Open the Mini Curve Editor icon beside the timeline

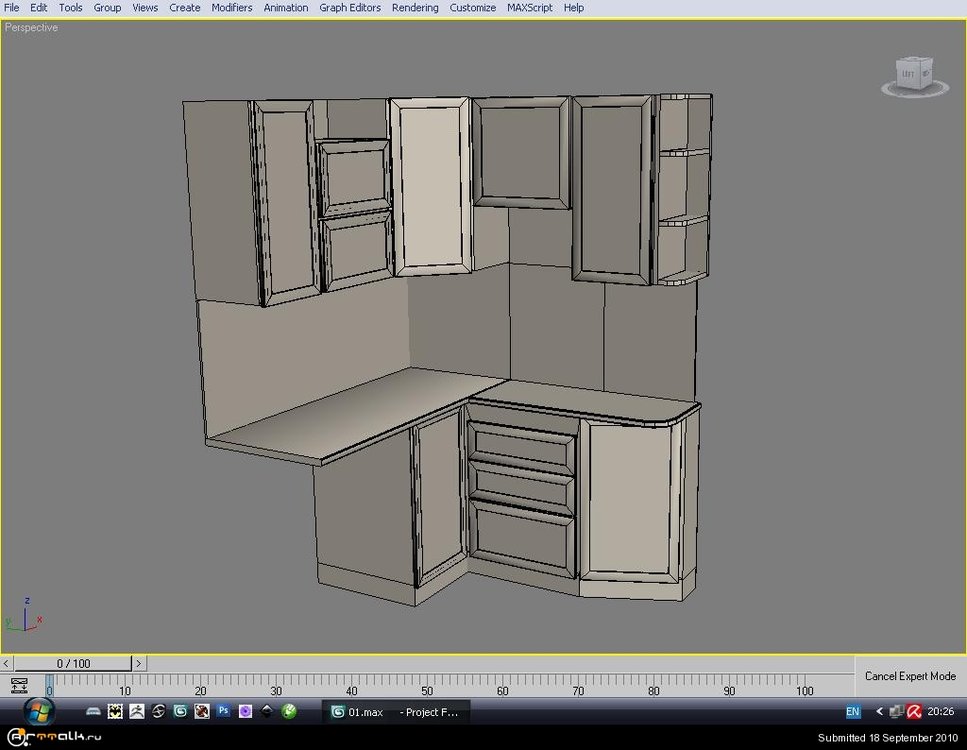[18, 686]
